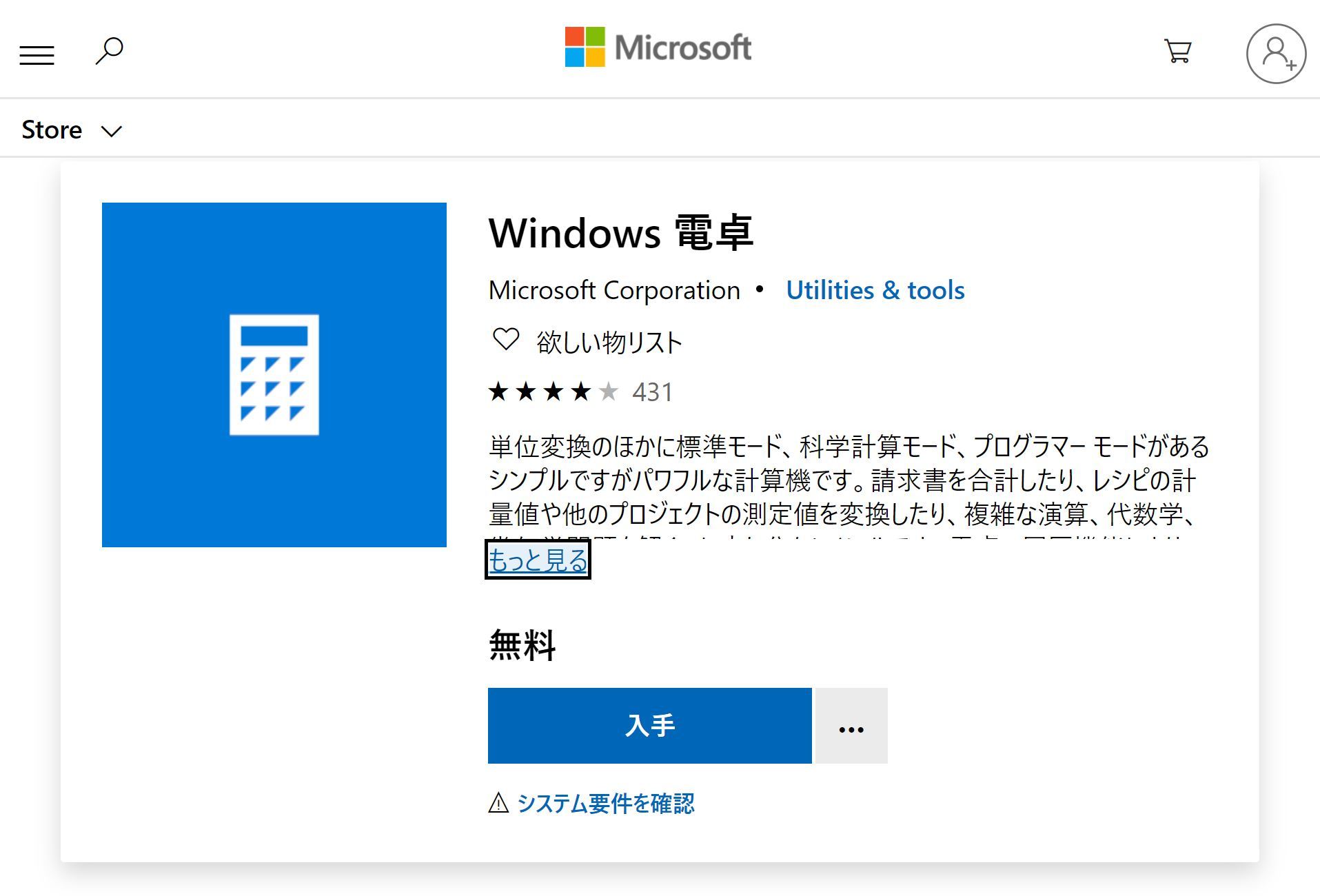The image size is (1320, 896).
Task: Expand the chevron beside Store
Action: [112, 131]
